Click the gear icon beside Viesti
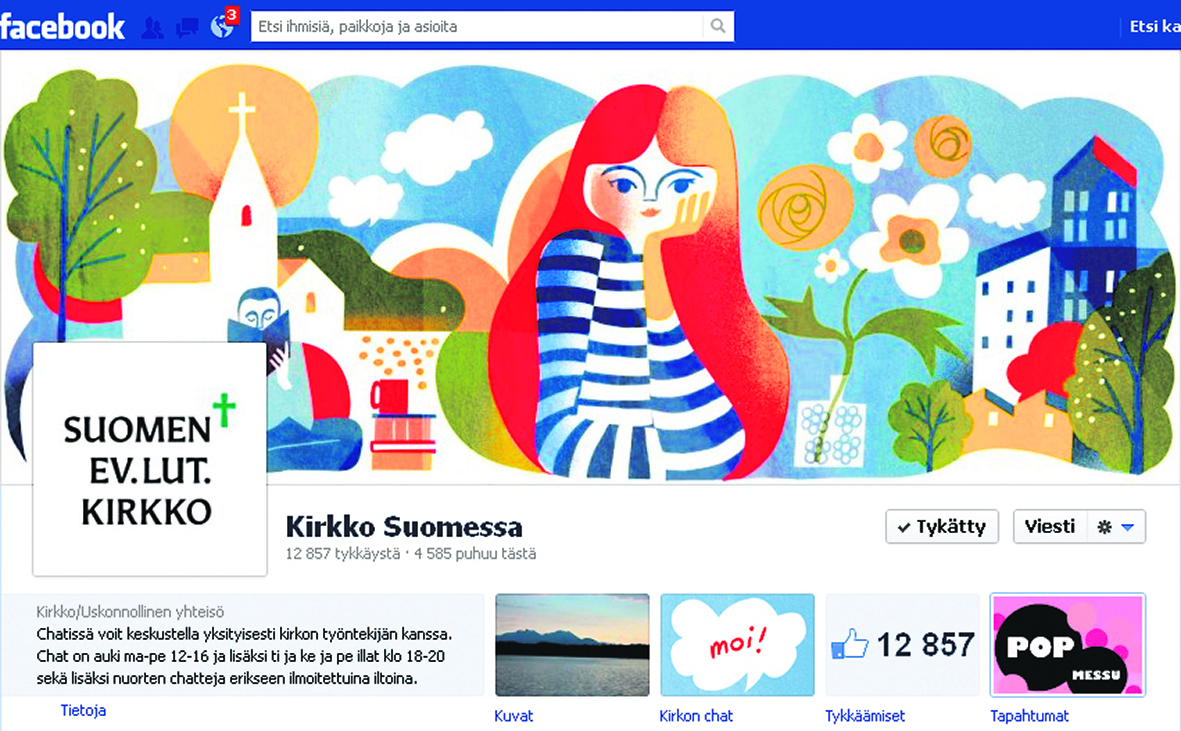 [1104, 527]
